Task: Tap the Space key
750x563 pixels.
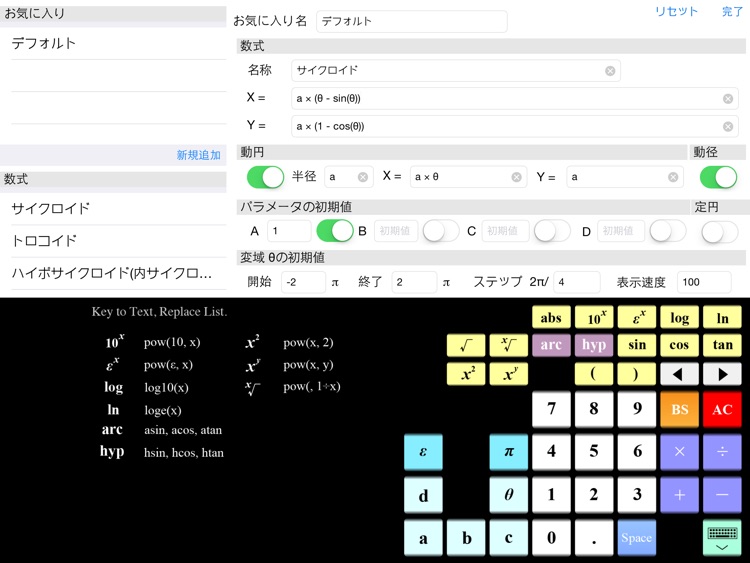Action: [637, 538]
